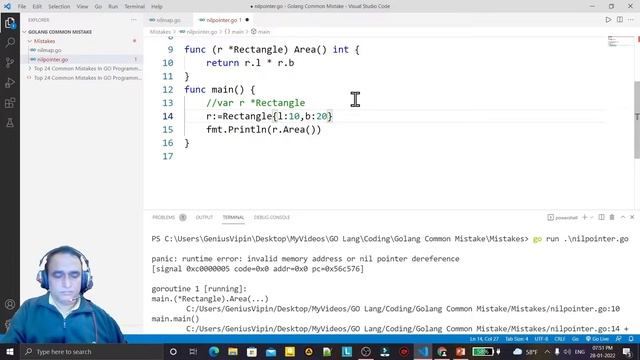This screenshot has width=640, height=360.
Task: Open Microsoft Edge from taskbar
Action: (x=213, y=351)
